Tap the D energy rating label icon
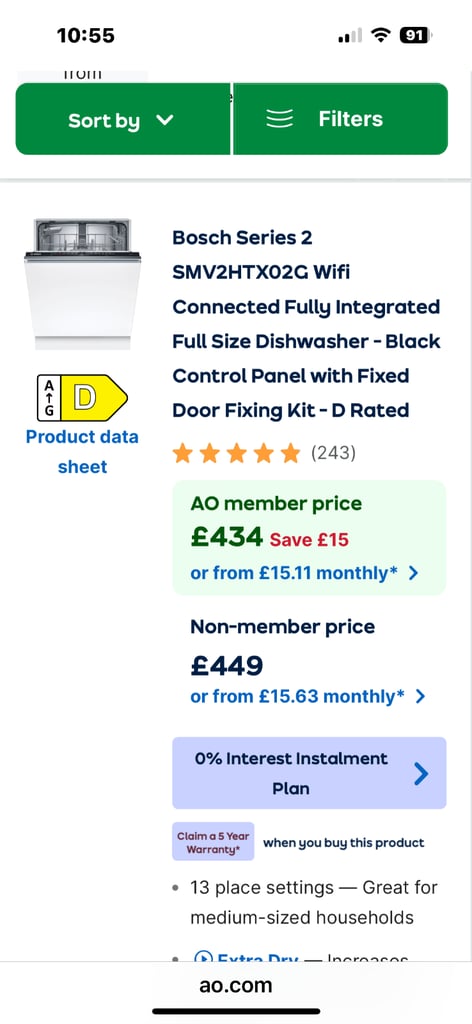 (x=82, y=398)
